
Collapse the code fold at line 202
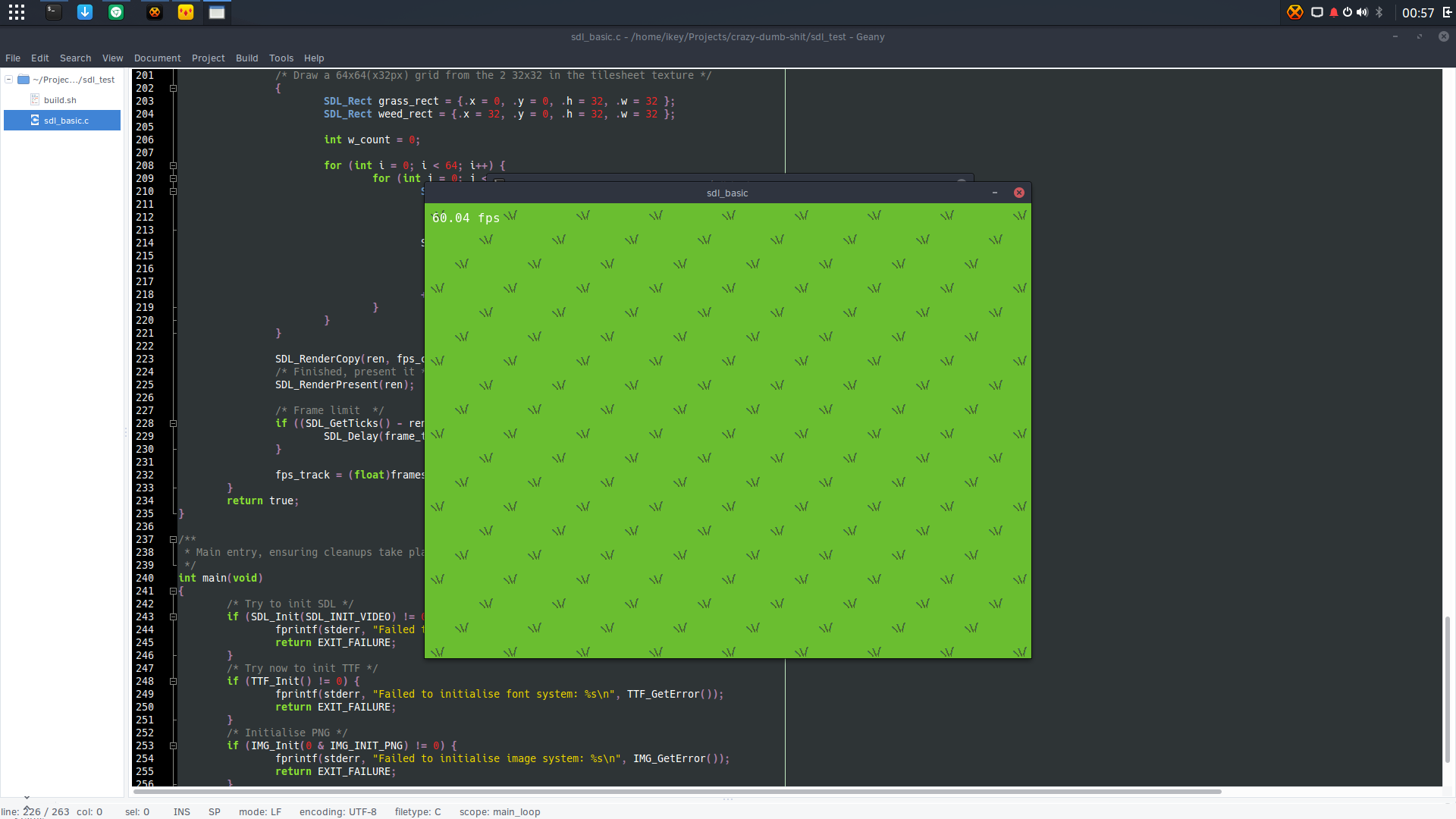173,88
